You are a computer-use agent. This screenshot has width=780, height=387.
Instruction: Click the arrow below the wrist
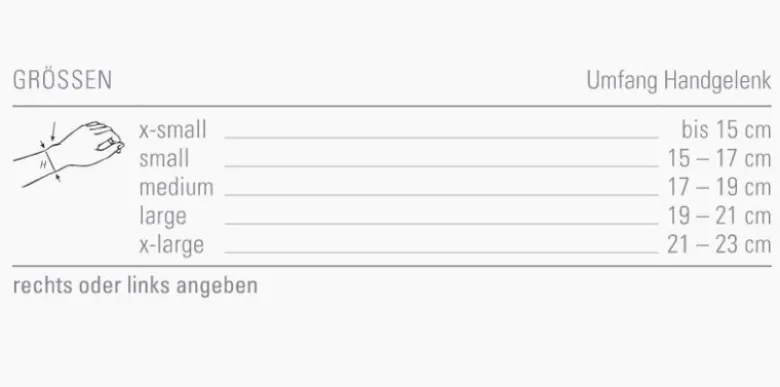58,178
